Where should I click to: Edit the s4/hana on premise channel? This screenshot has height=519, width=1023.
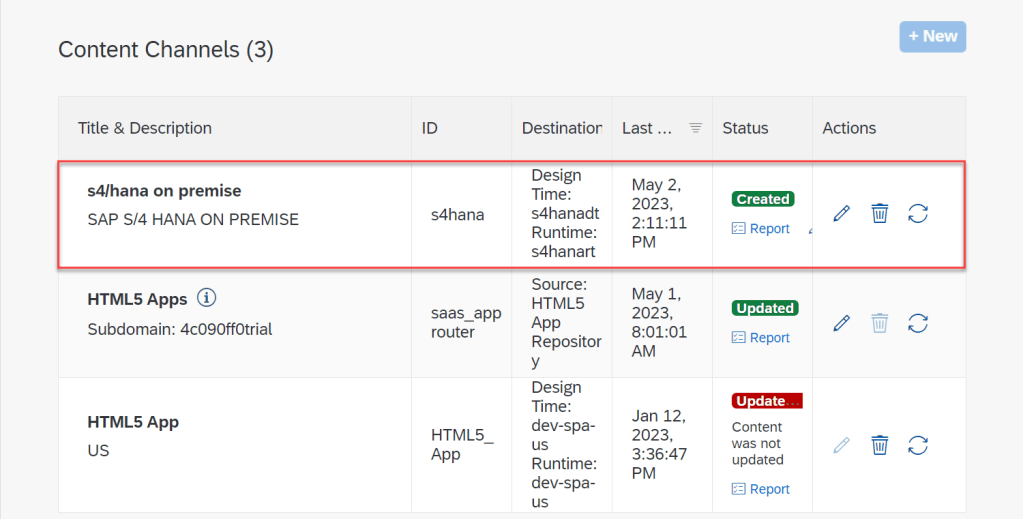pyautogui.click(x=841, y=213)
